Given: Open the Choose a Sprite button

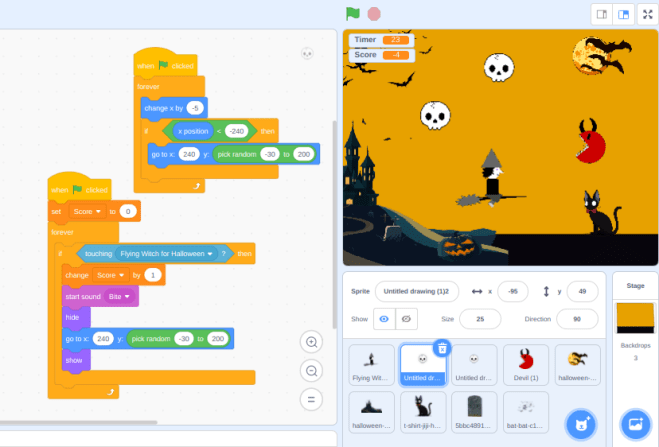Looking at the screenshot, I should click(x=579, y=424).
